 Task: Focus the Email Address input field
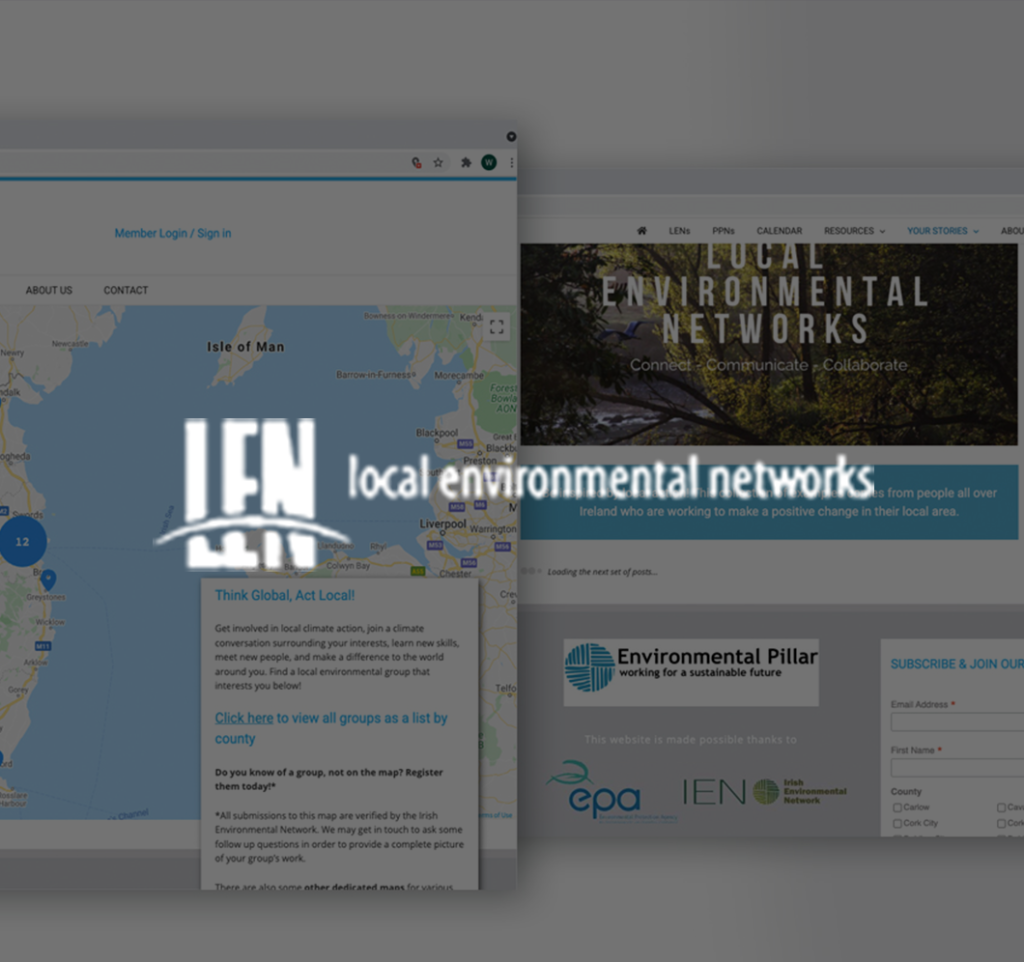tap(957, 722)
